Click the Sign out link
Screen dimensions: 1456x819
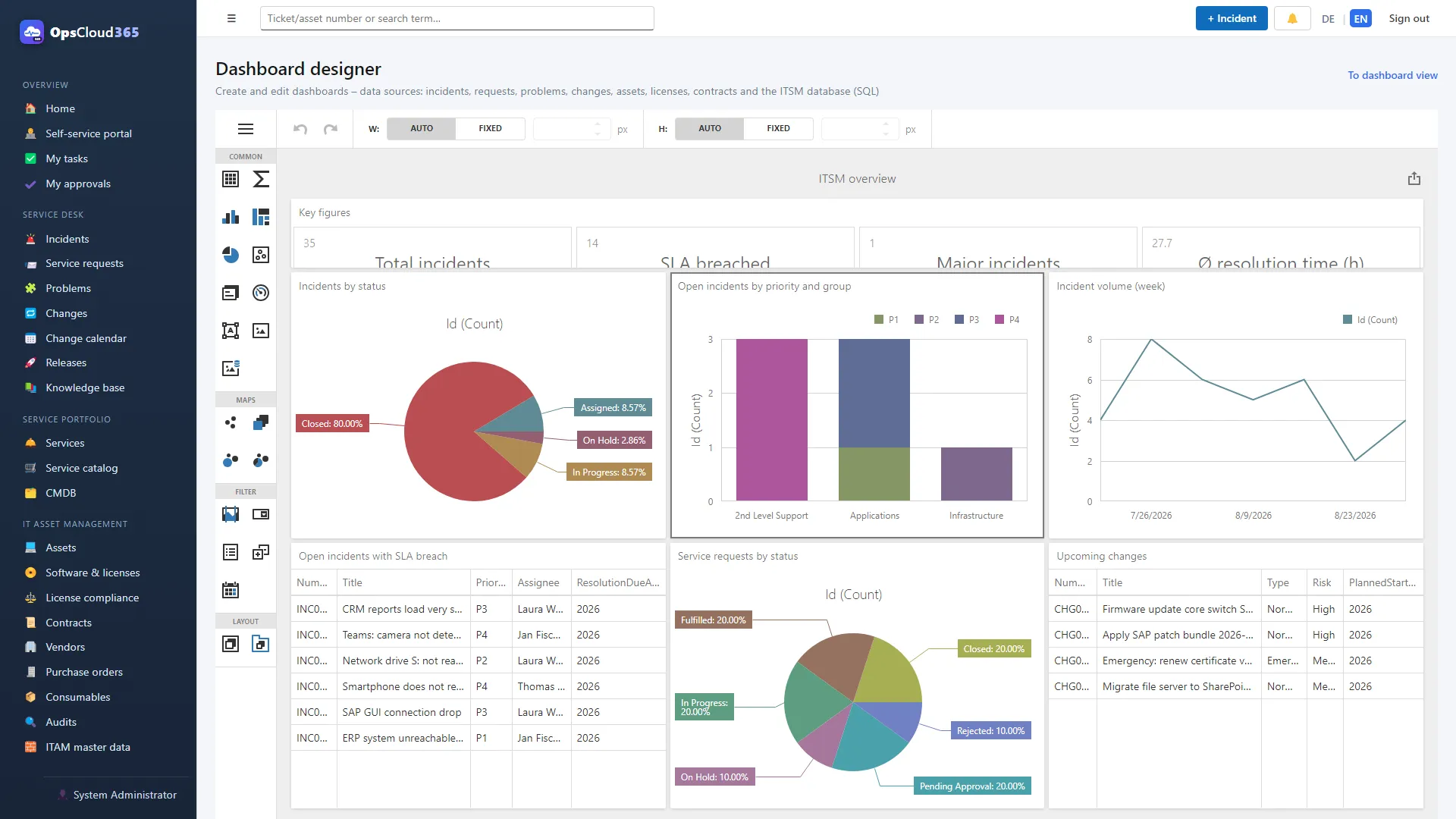pos(1409,19)
